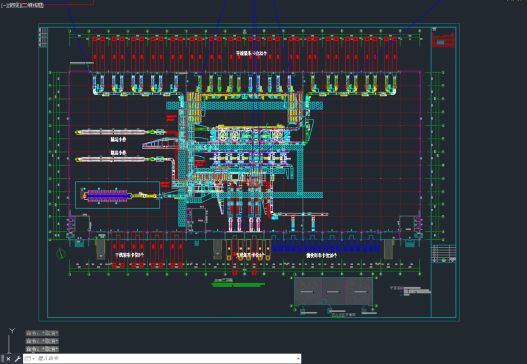Select the gray three-panel detail view
Screen dimensions: 527x364
click(333, 291)
